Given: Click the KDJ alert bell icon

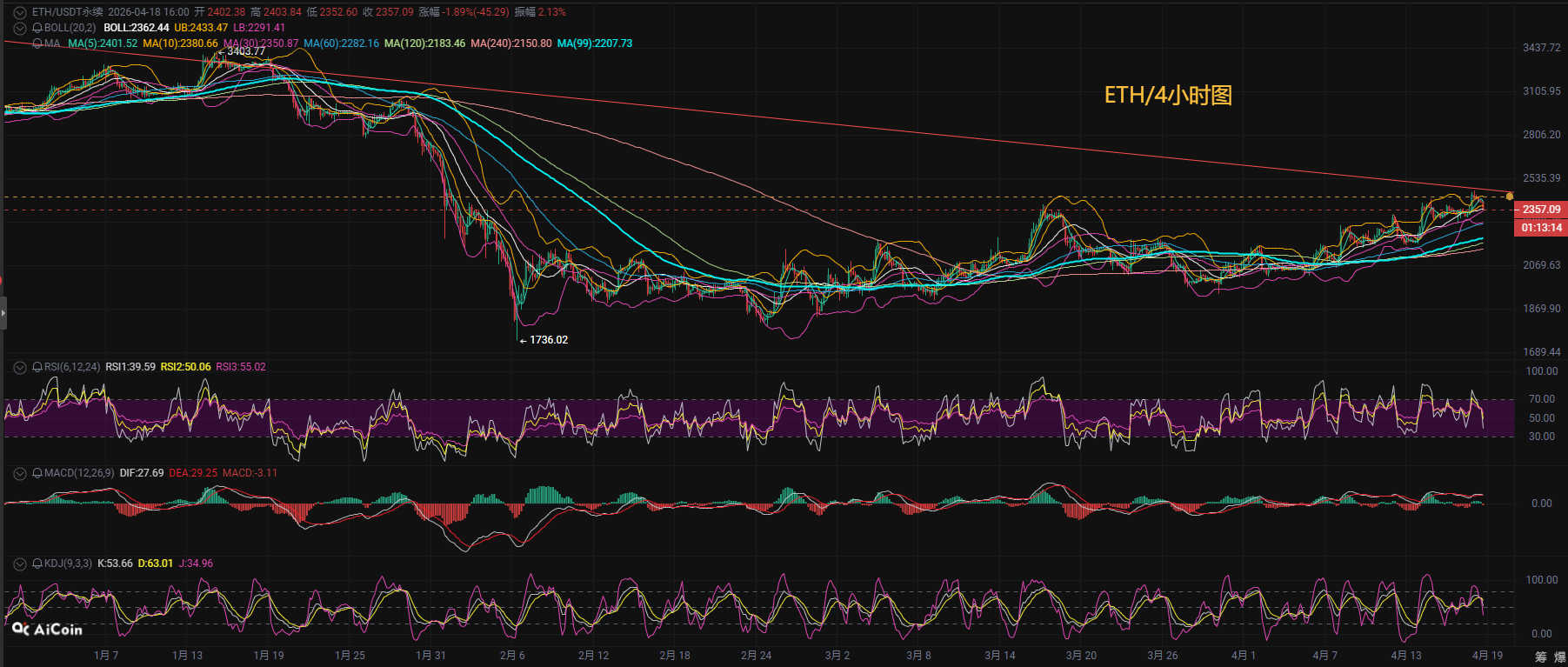Looking at the screenshot, I should 37,564.
